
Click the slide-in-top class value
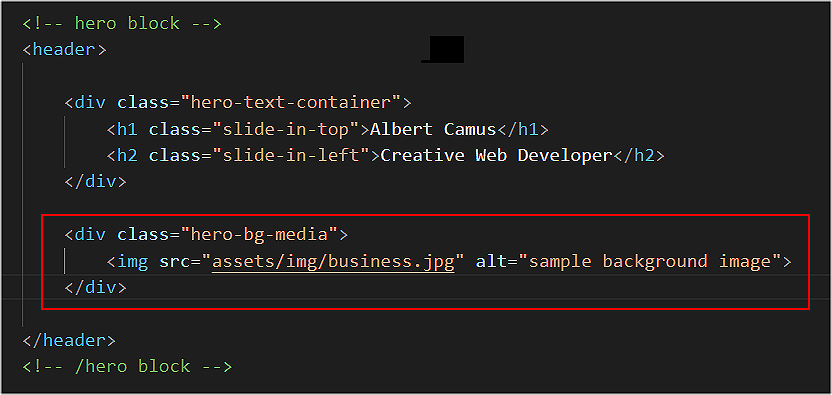coord(286,129)
